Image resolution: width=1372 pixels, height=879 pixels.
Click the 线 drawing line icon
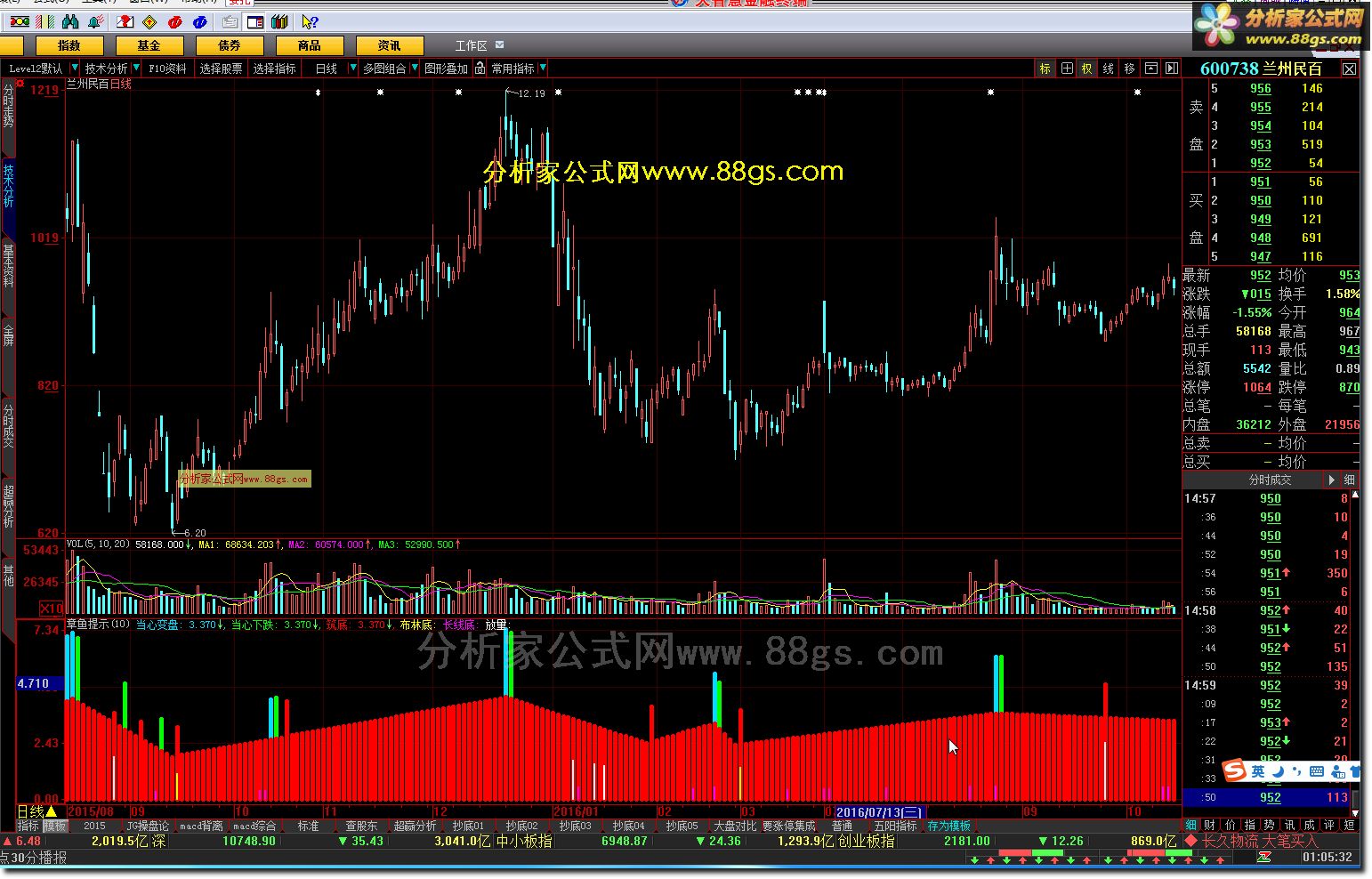[1109, 69]
